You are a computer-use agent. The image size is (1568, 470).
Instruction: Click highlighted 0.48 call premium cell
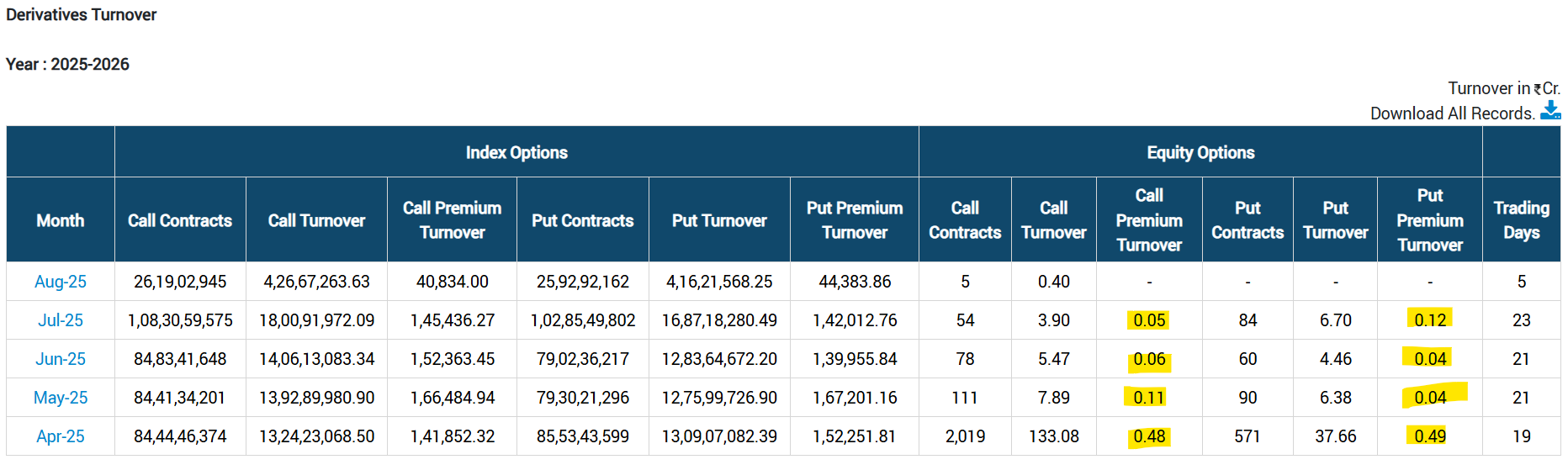coord(1149,436)
